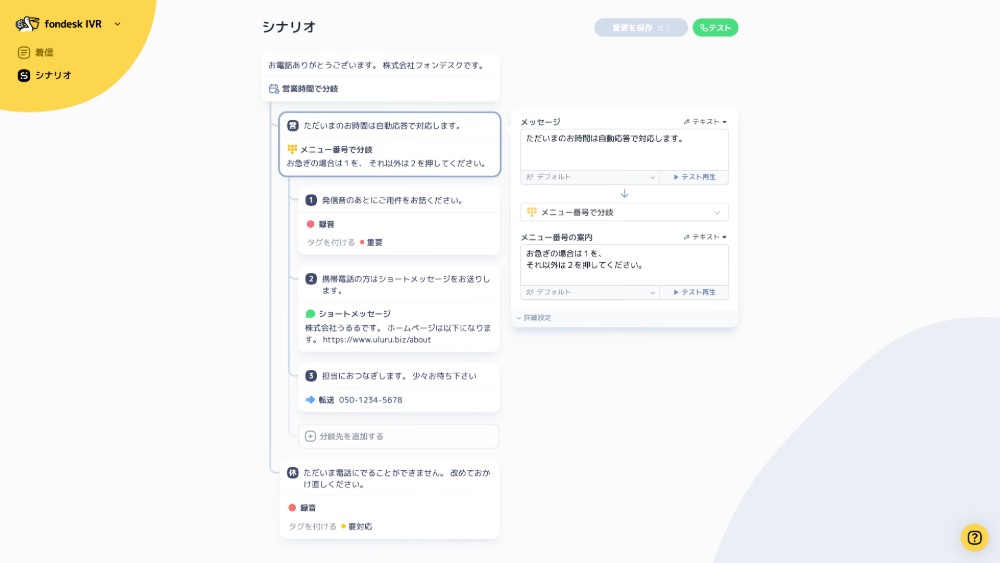The width and height of the screenshot is (1000, 563).
Task: Open the メニュー番号で分岐 action dropdown
Action: point(624,212)
